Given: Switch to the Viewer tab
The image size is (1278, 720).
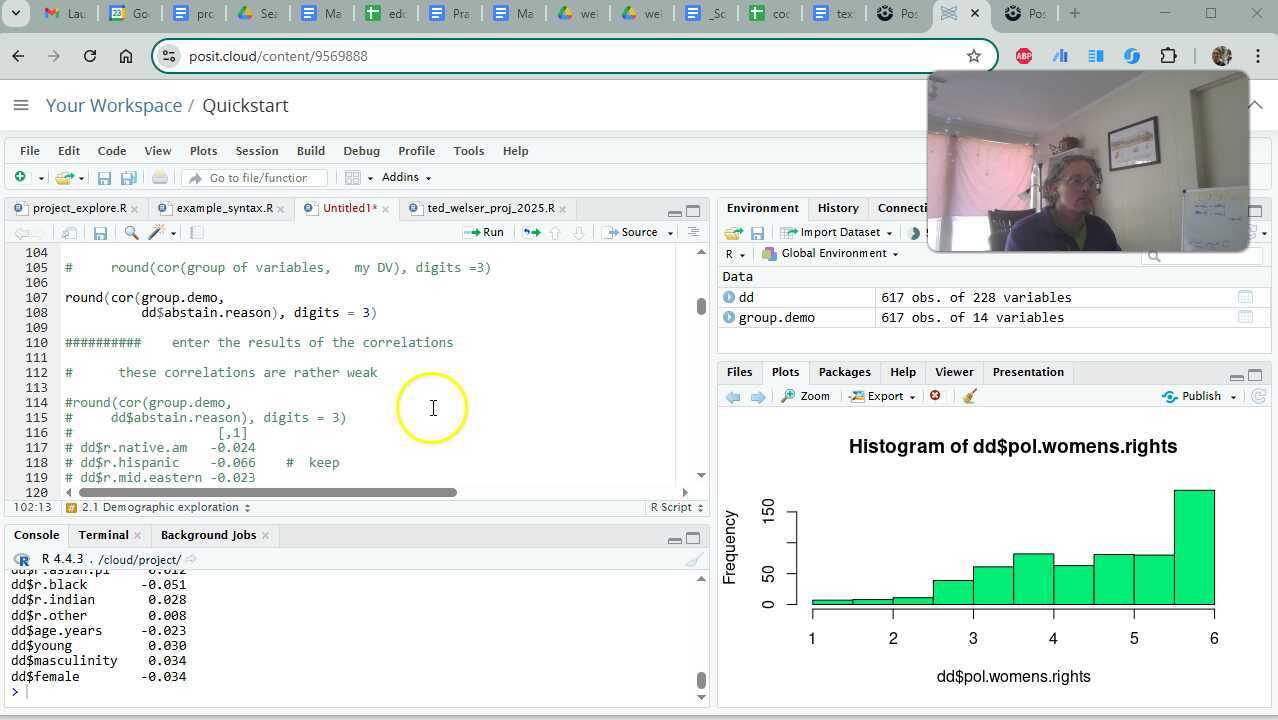Looking at the screenshot, I should [x=954, y=372].
